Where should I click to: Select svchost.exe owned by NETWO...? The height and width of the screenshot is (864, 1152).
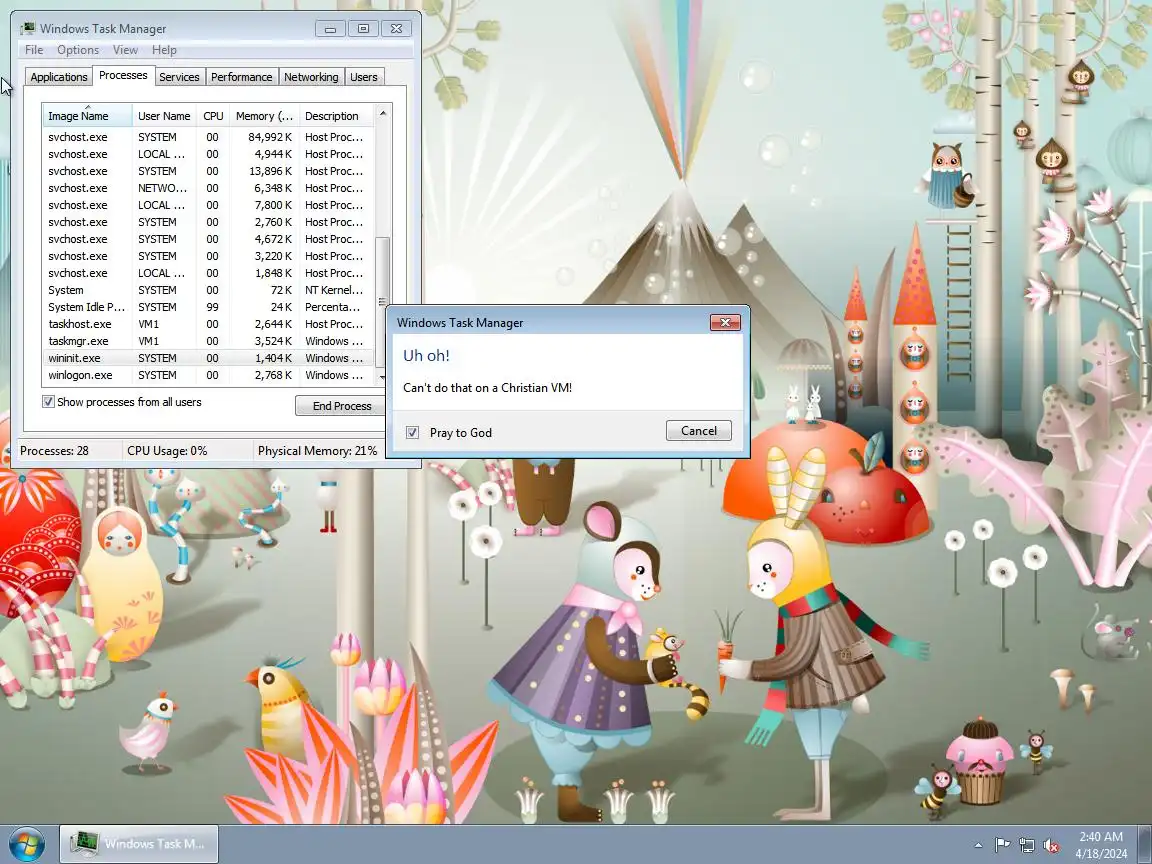click(x=209, y=188)
